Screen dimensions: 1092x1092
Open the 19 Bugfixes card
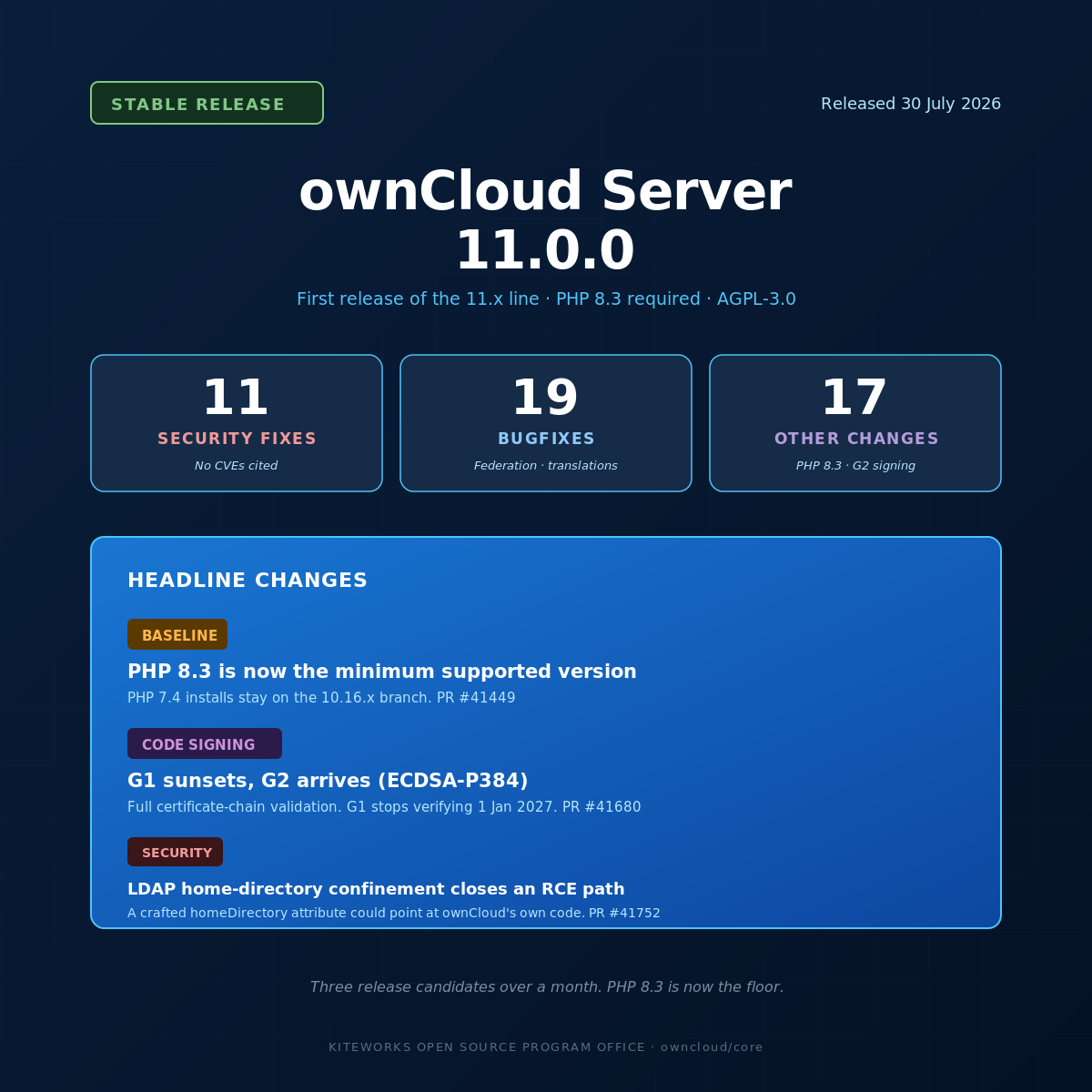click(x=546, y=423)
